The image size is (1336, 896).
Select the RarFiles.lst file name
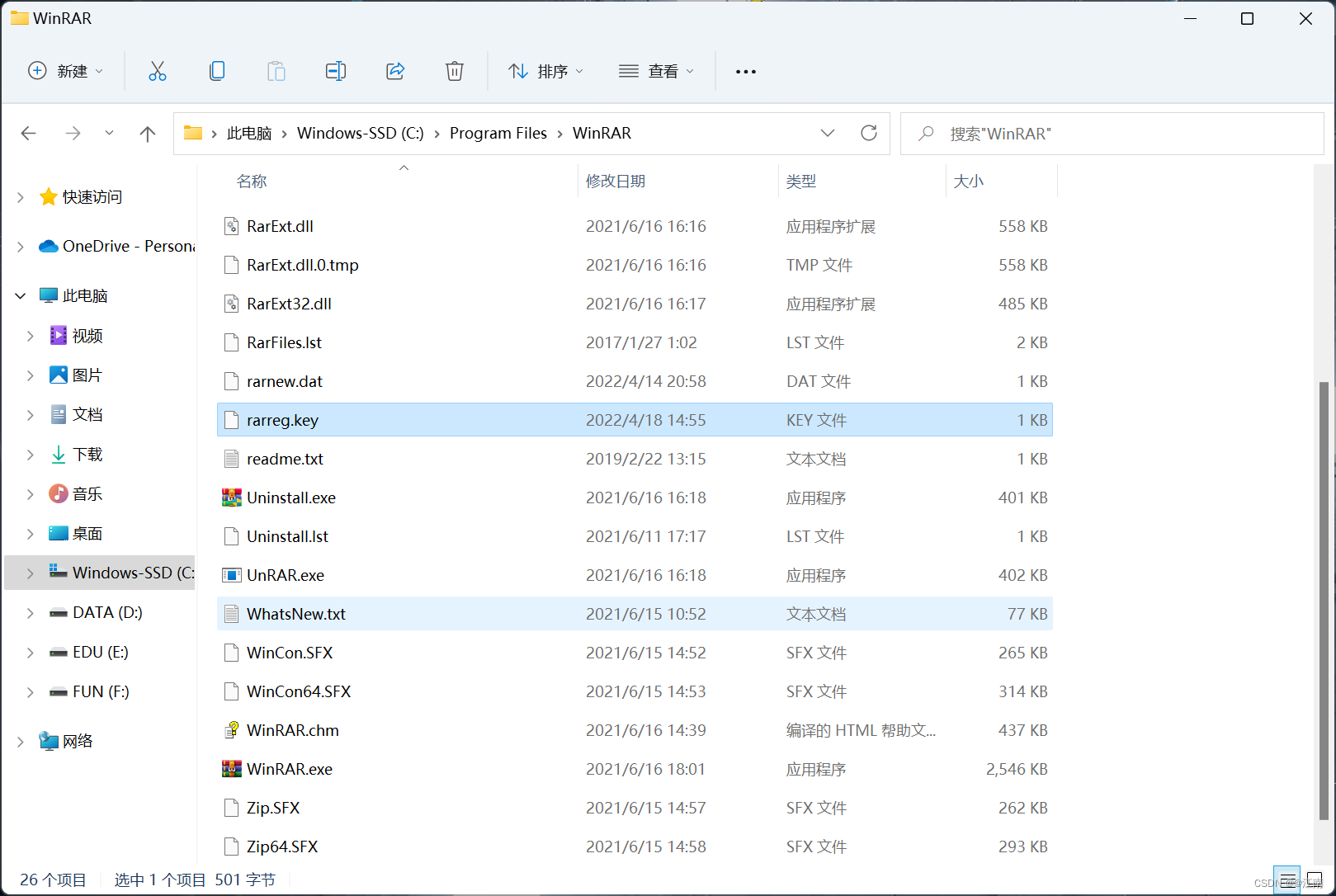tap(284, 342)
